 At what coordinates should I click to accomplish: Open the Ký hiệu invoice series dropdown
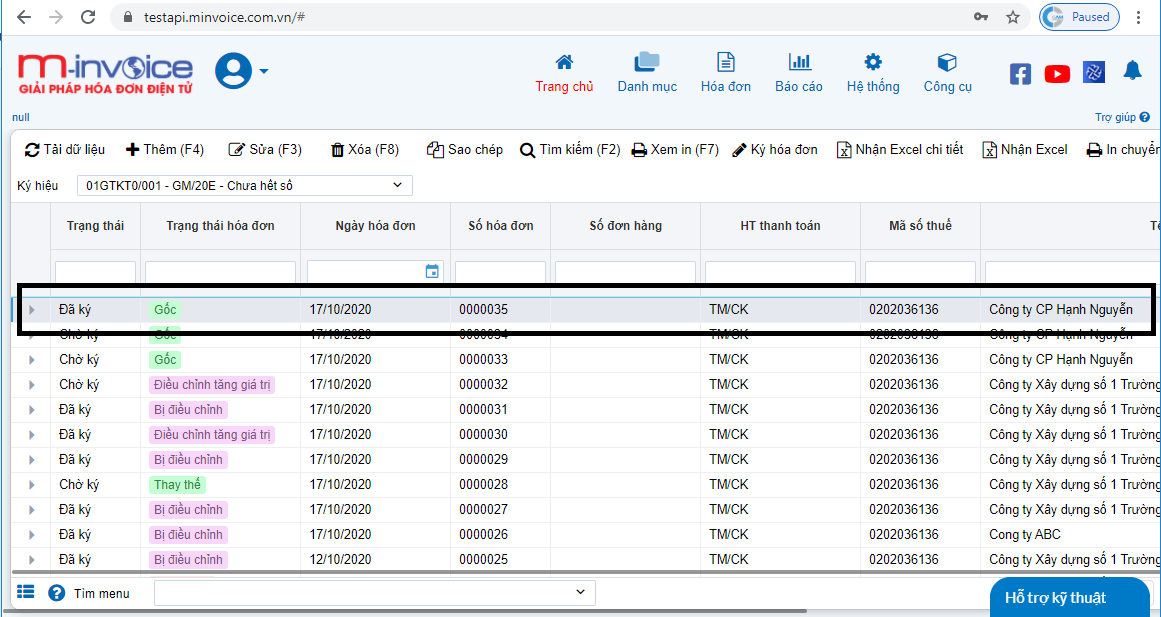(244, 185)
